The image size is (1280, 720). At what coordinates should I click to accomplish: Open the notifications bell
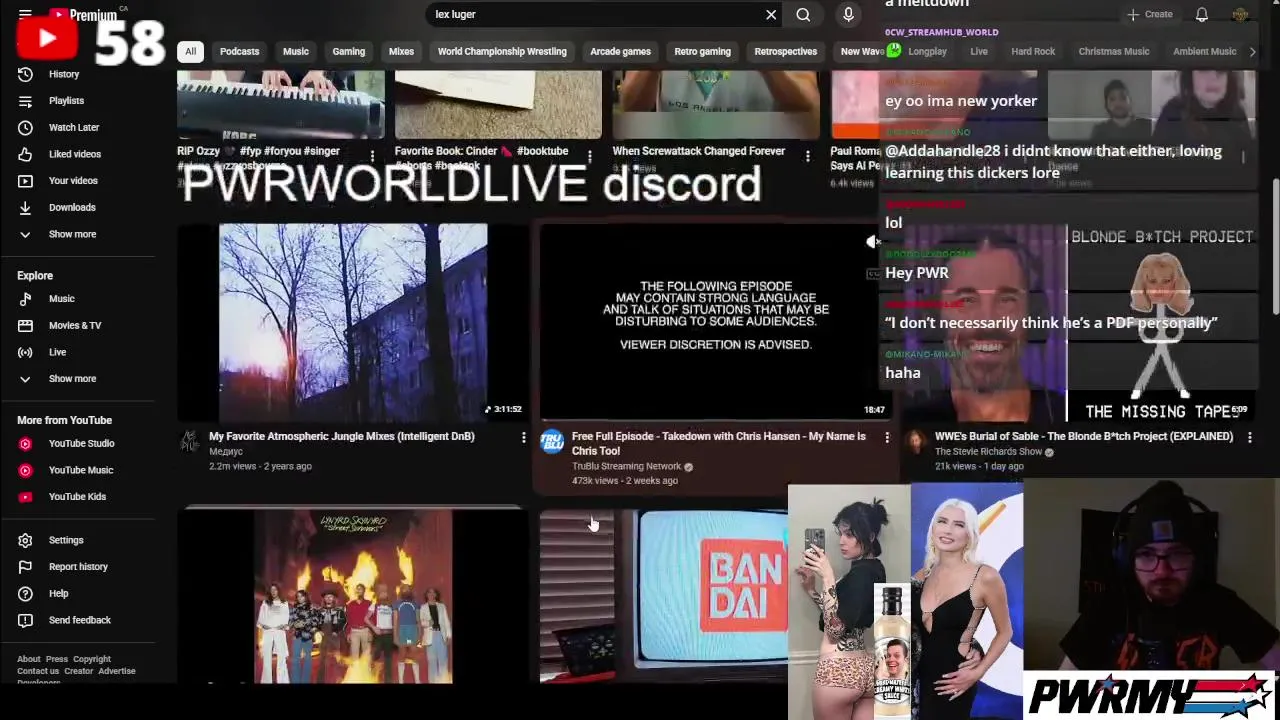click(x=1202, y=15)
